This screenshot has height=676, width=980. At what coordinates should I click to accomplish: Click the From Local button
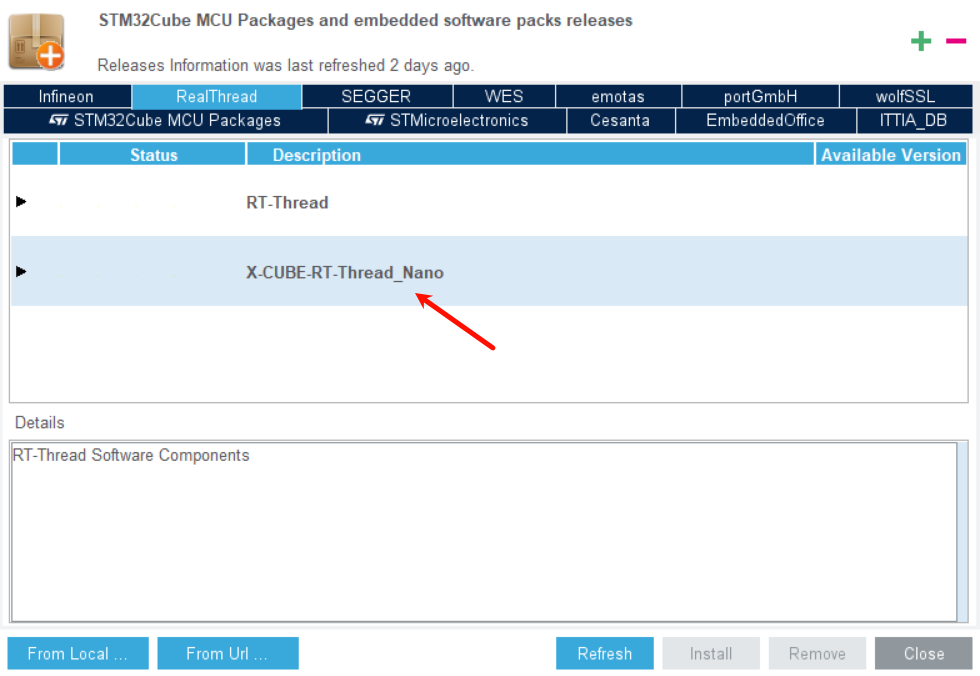(78, 654)
